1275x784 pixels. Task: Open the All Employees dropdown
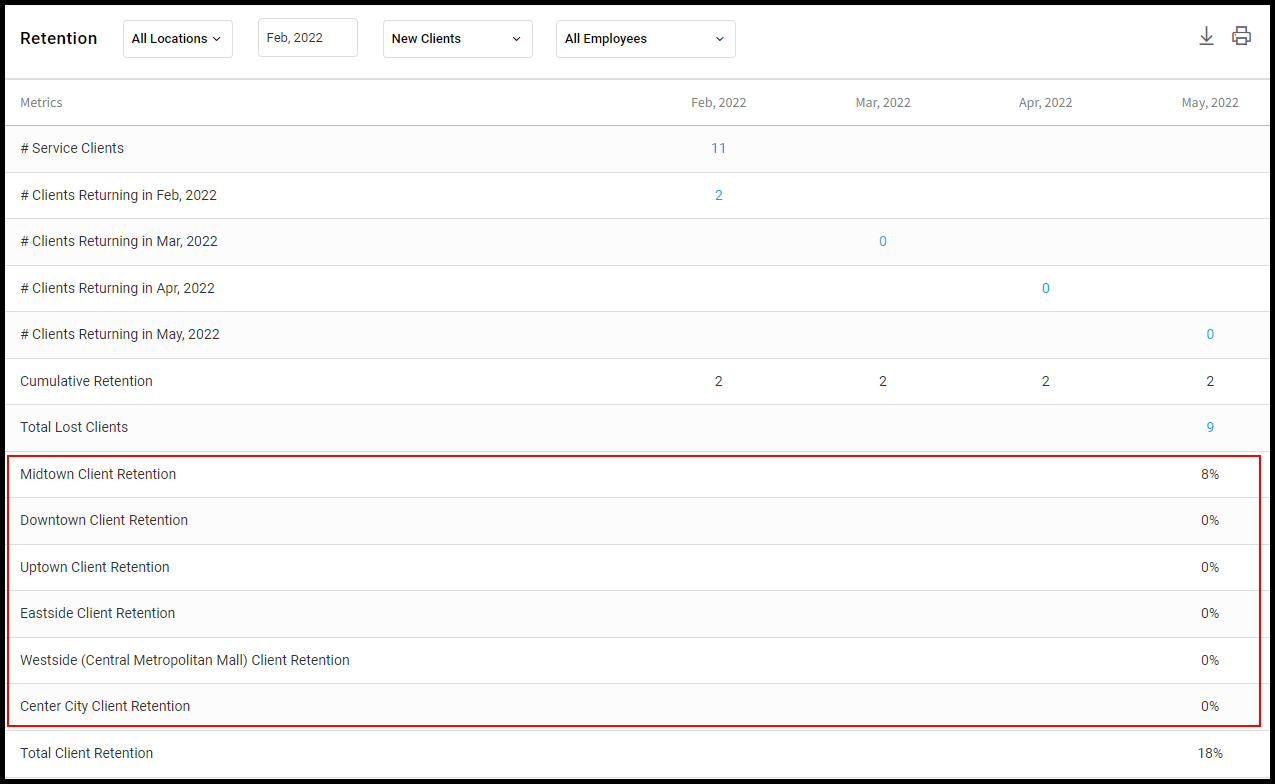646,39
